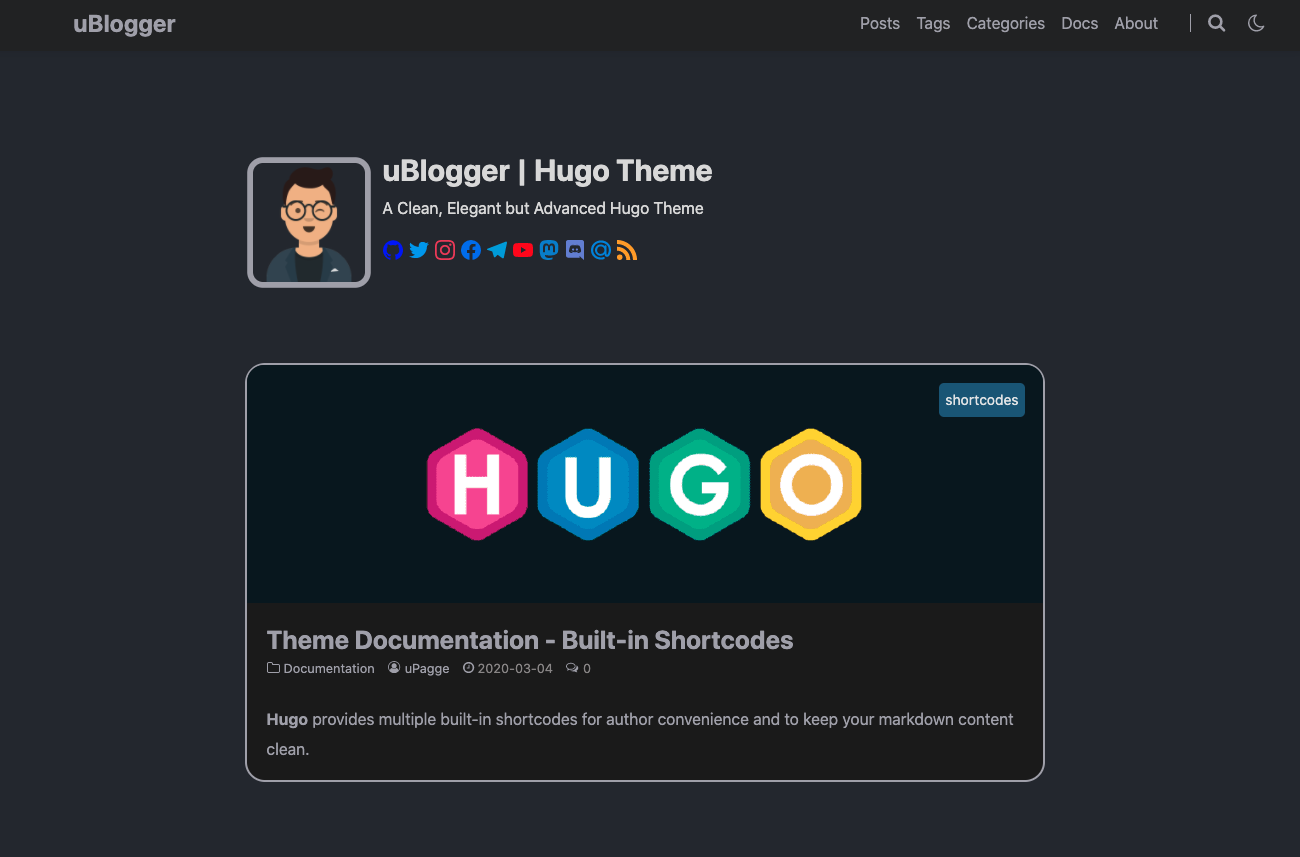Open the GitHub profile icon
Screen dimensions: 1300x857
(x=393, y=250)
